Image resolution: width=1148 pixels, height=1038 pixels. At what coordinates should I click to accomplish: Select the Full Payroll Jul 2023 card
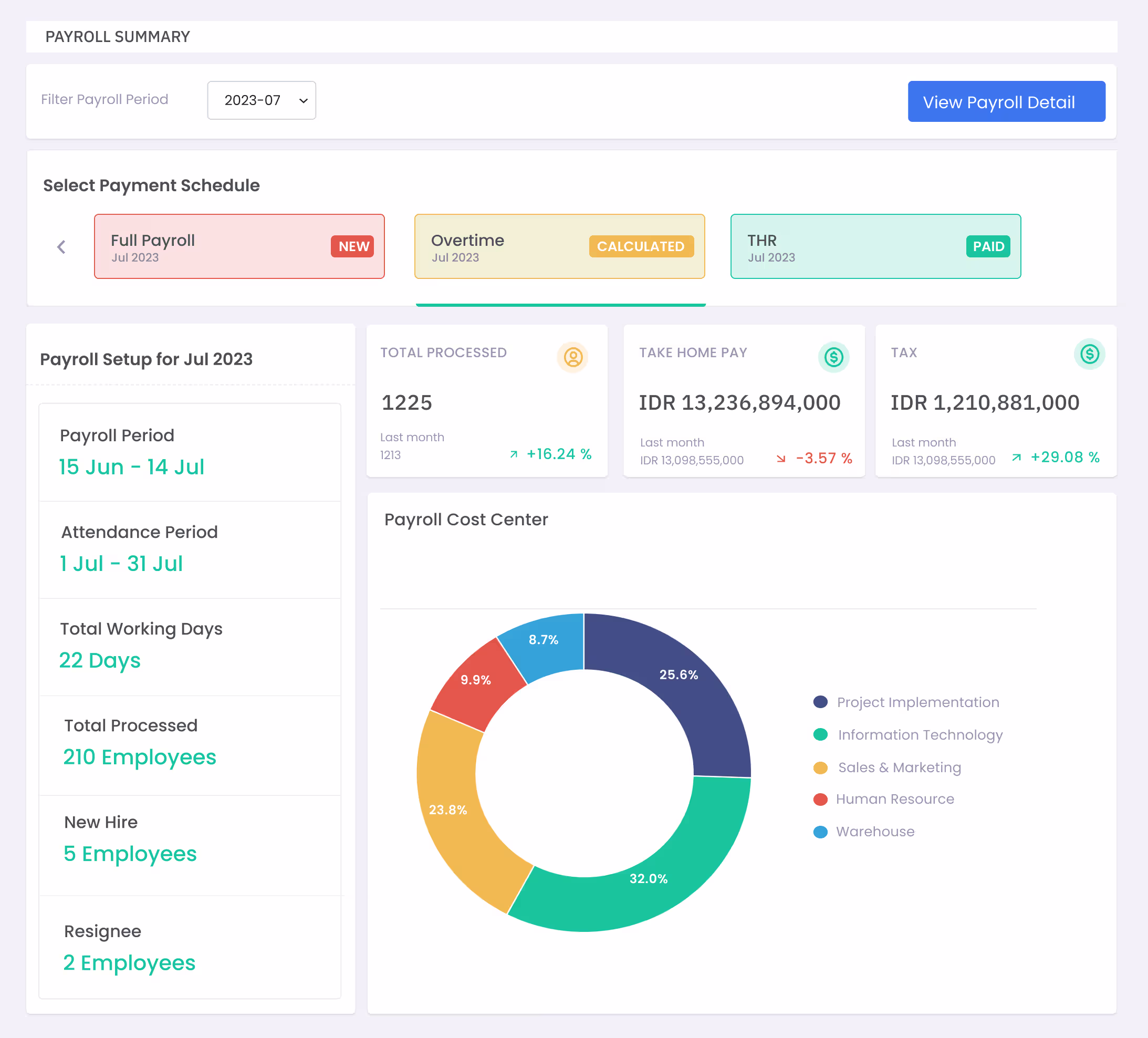pyautogui.click(x=239, y=247)
